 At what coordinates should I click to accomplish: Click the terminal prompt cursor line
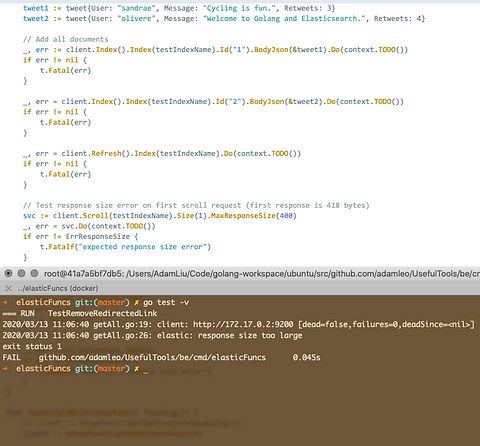coord(75,369)
